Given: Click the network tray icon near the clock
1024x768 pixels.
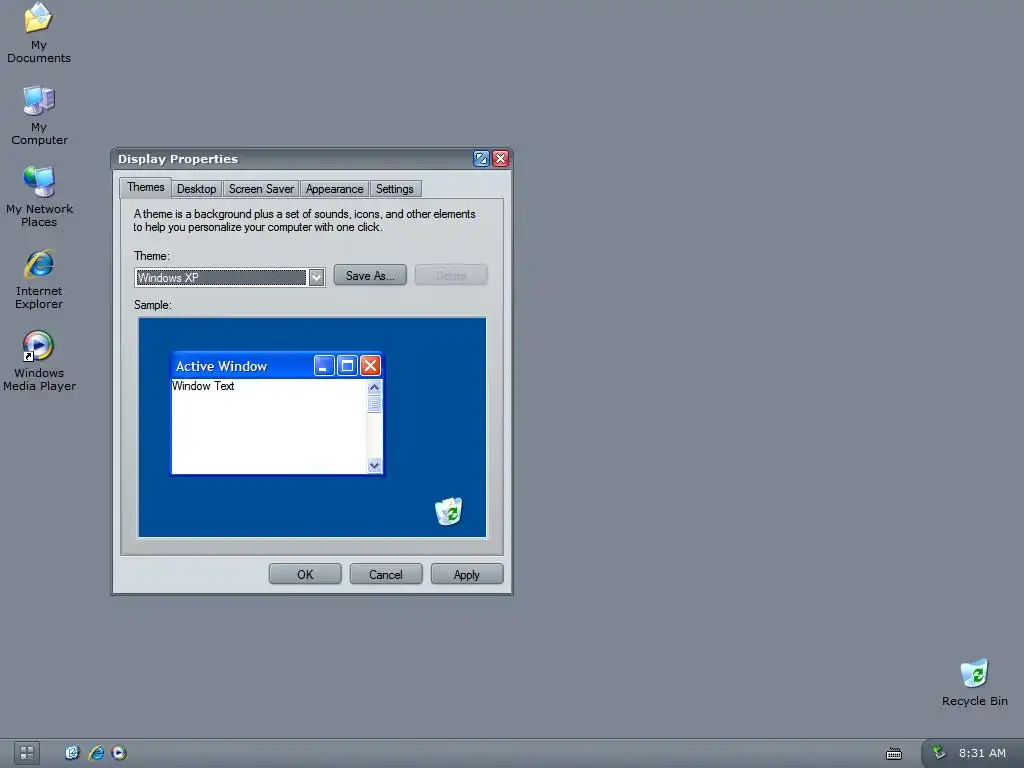Looking at the screenshot, I should 938,752.
